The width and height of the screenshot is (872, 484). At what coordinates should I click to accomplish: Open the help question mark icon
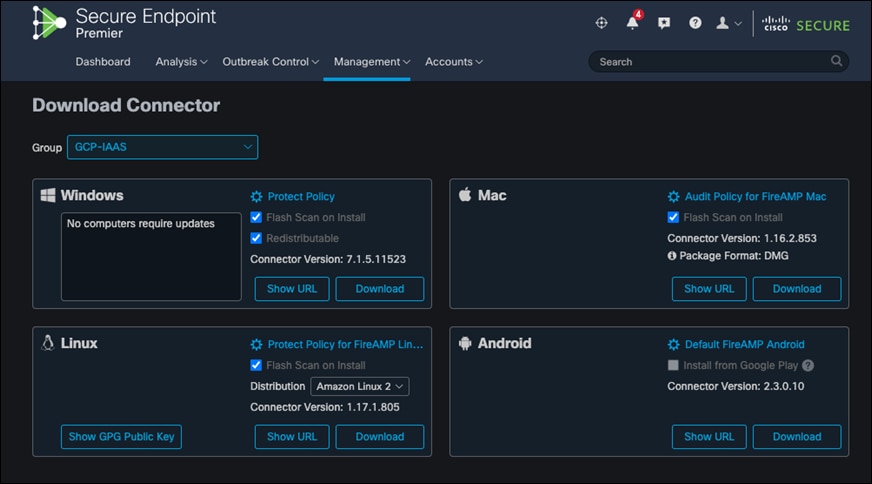(695, 23)
